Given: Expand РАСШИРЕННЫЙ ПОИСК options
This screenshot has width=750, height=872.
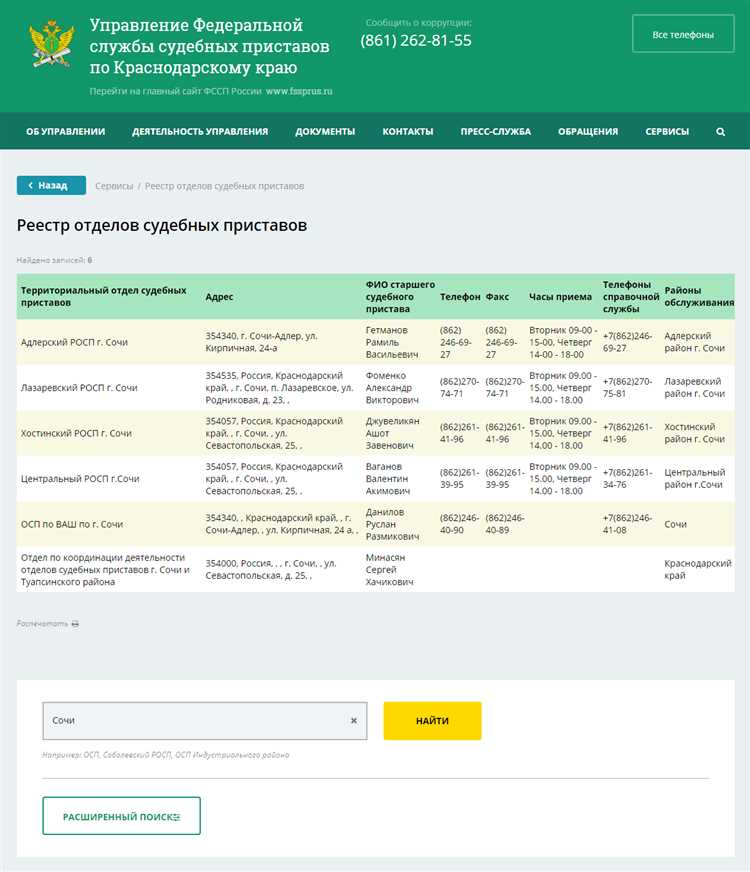Looking at the screenshot, I should (121, 816).
